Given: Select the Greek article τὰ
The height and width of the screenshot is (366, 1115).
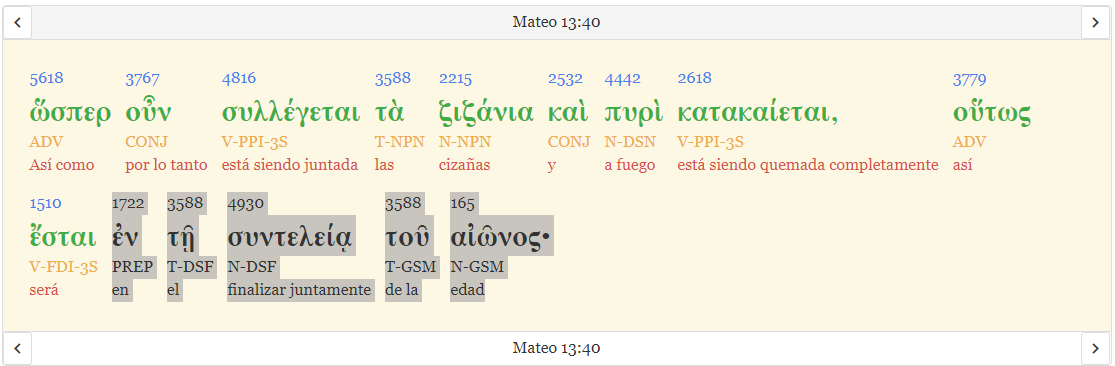Looking at the screenshot, I should 390,112.
